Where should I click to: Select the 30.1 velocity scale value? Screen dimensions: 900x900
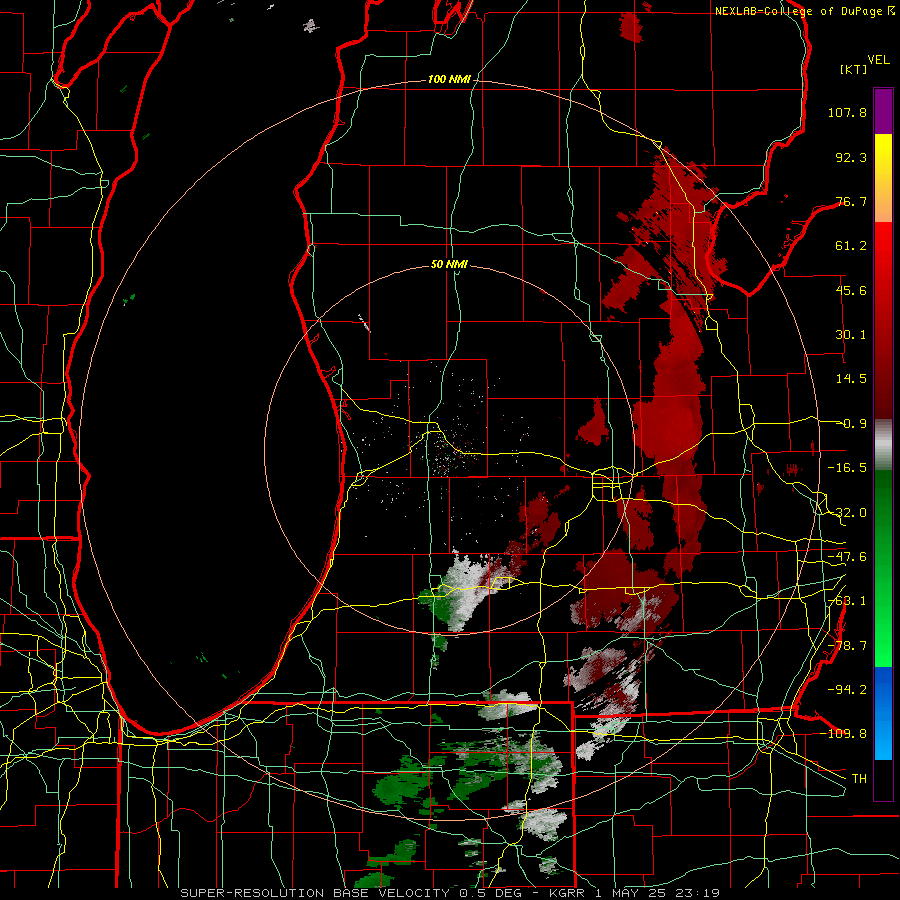(851, 335)
